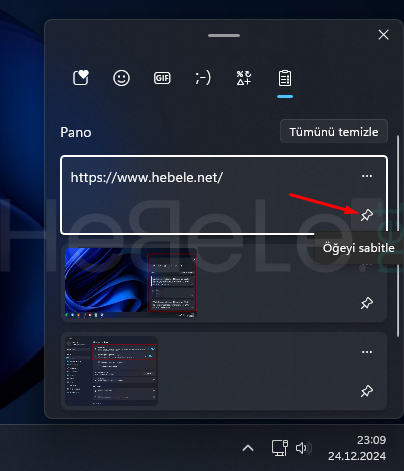The height and width of the screenshot is (471, 404).
Task: Pin the blue wallpaper screenshot item
Action: [367, 303]
